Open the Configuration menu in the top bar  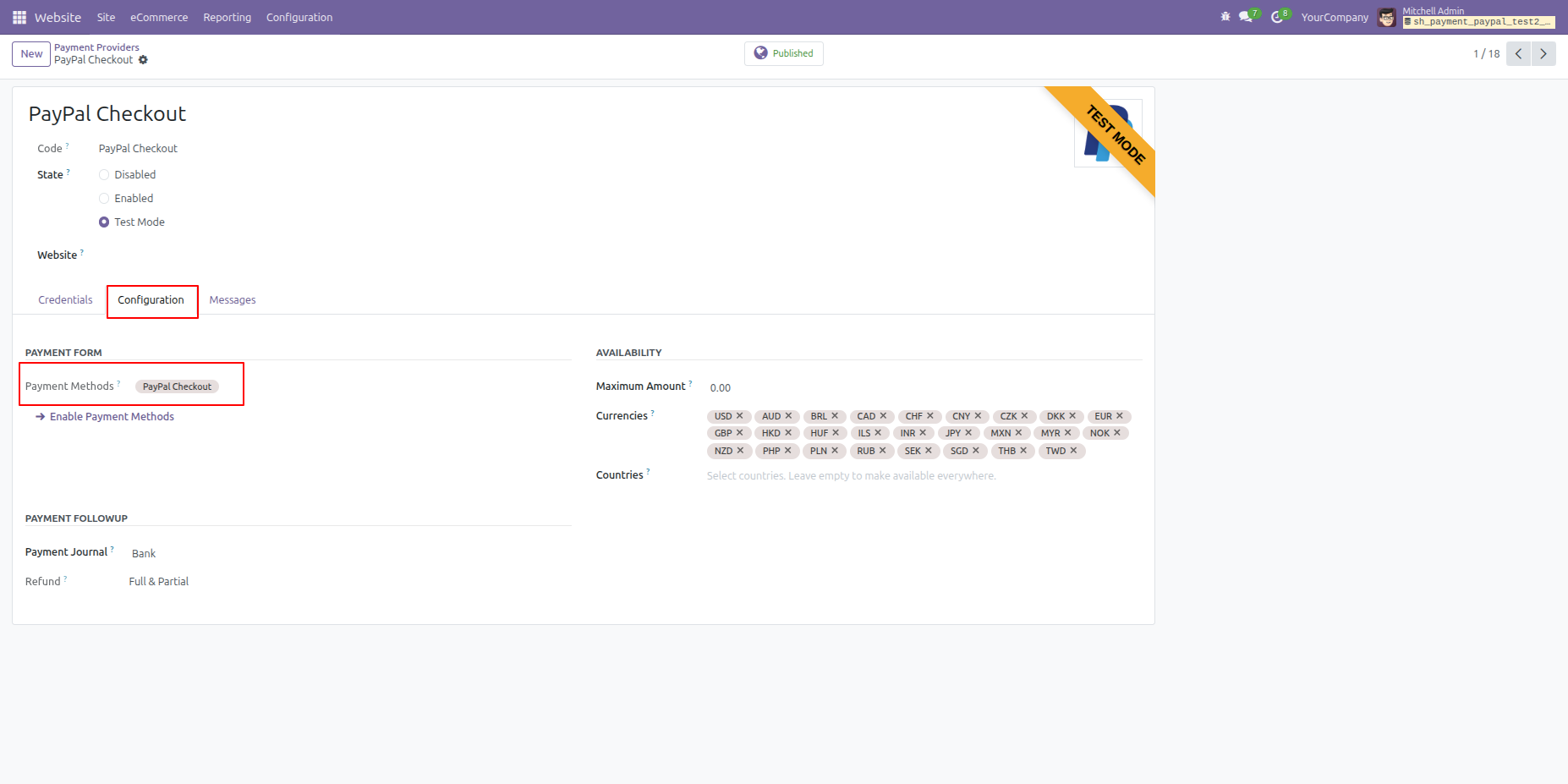click(299, 17)
